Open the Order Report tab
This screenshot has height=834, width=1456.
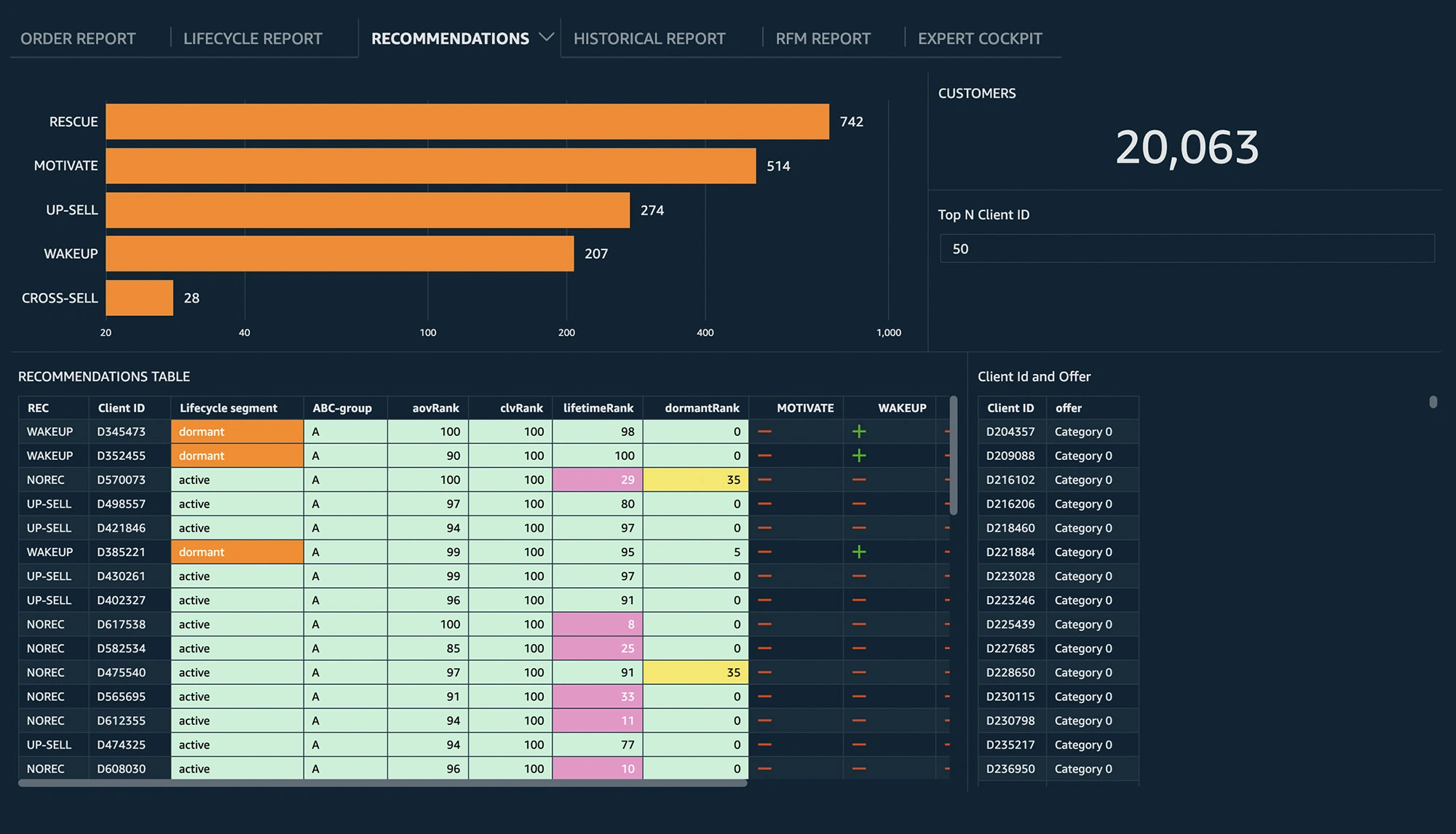coord(78,39)
